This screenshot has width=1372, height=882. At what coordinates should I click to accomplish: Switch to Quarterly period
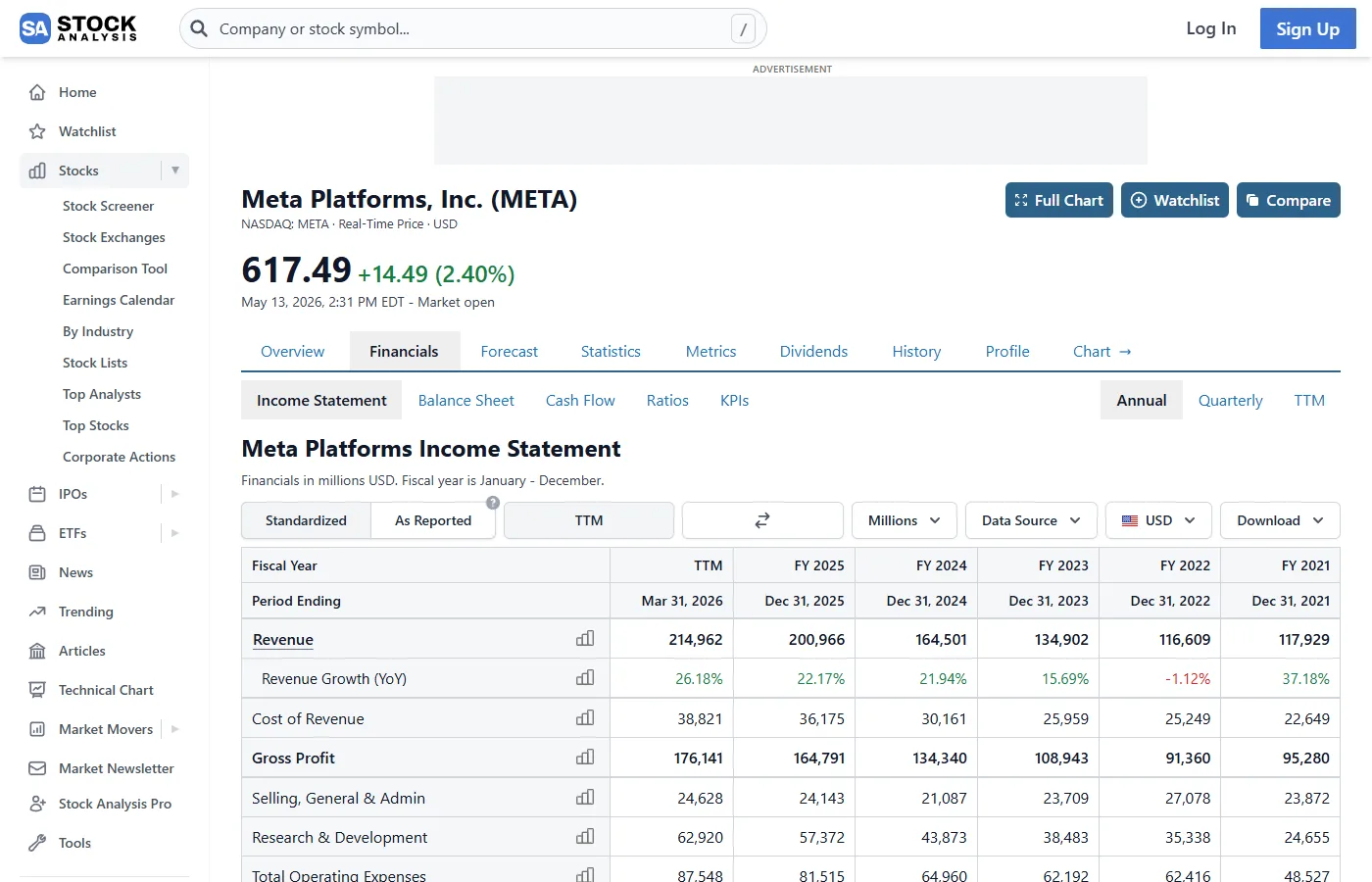pos(1231,400)
